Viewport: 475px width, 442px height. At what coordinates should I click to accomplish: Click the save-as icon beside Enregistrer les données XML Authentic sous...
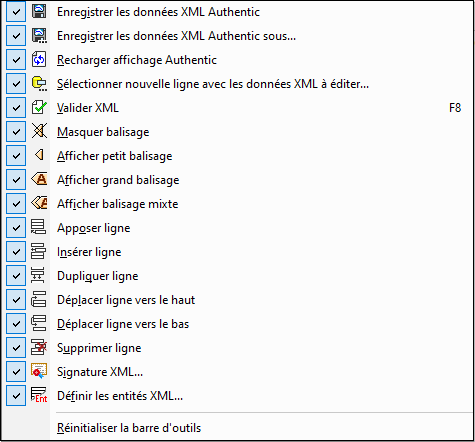tap(39, 36)
